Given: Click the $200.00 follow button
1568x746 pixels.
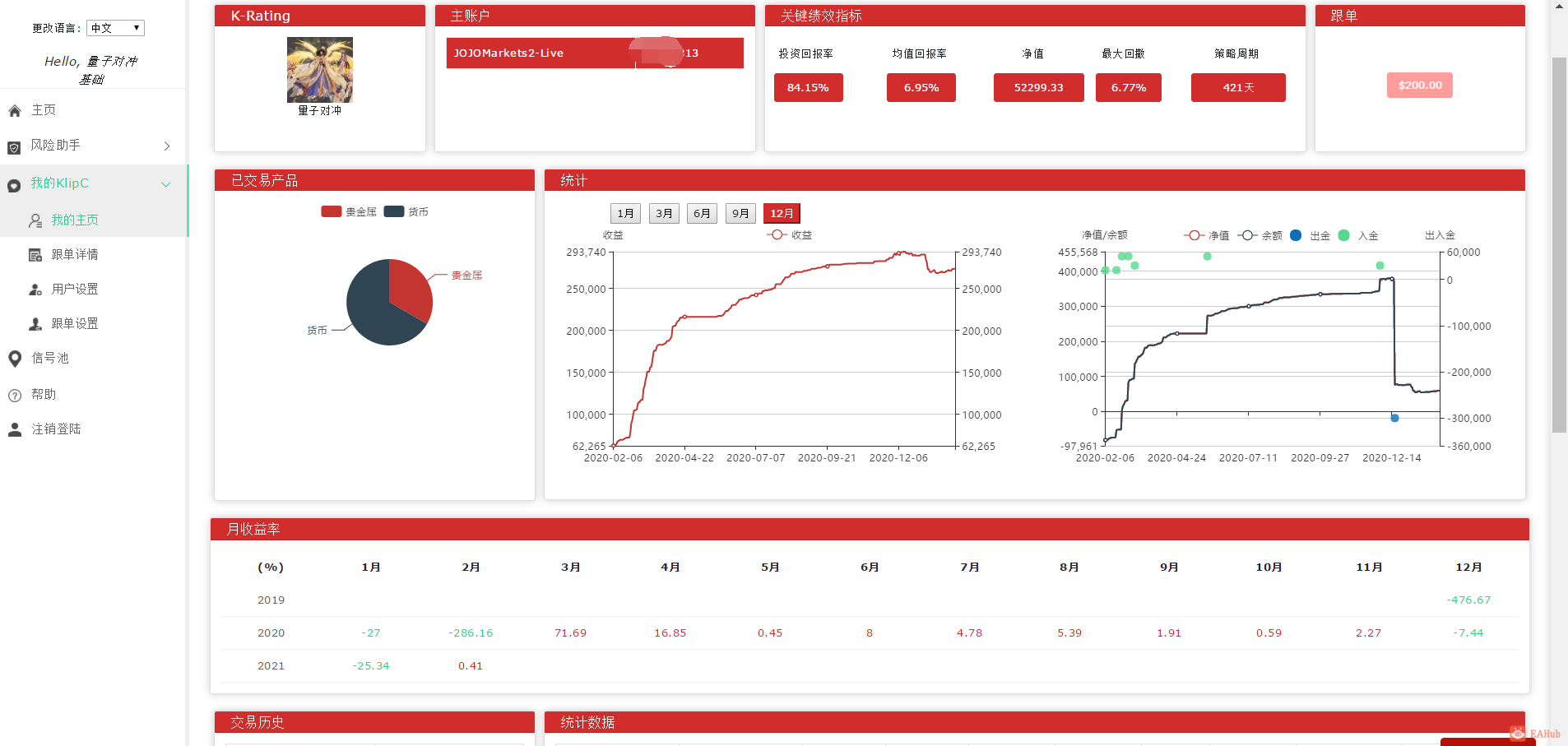Looking at the screenshot, I should coord(1420,86).
